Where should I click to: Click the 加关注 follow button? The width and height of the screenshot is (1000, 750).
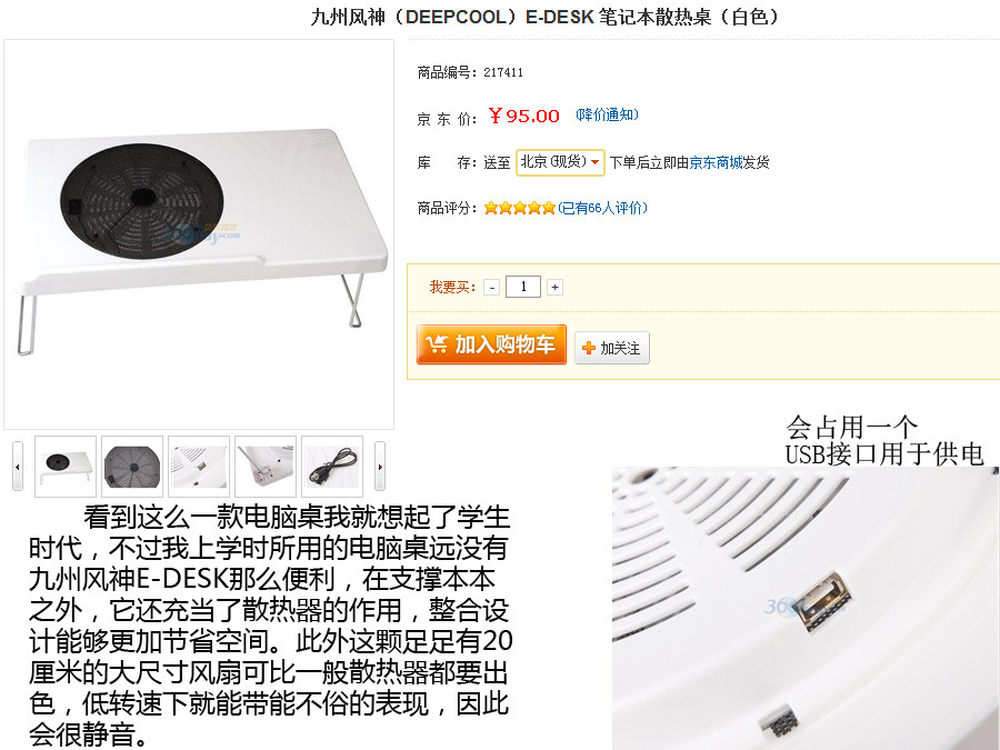tap(612, 348)
